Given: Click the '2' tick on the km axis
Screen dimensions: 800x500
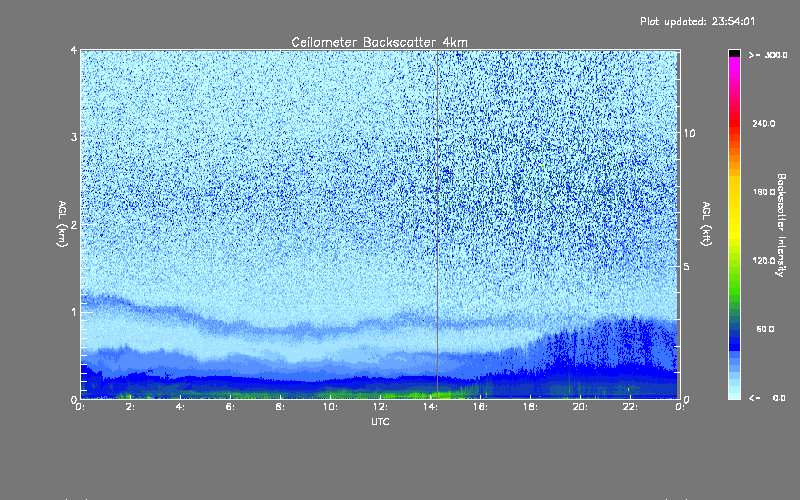Looking at the screenshot, I should [x=74, y=224].
